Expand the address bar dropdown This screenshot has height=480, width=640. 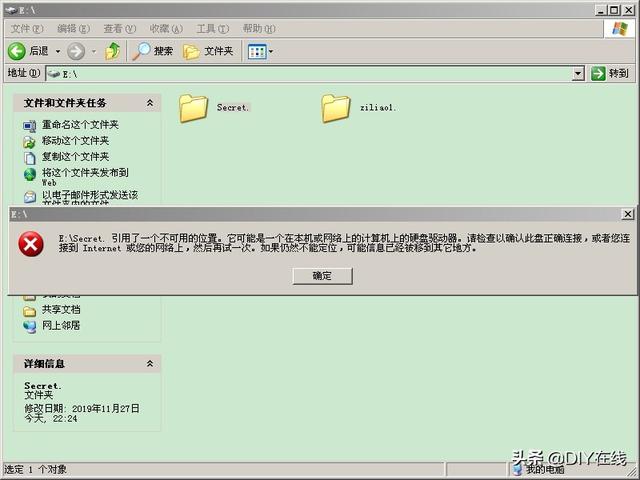click(578, 74)
